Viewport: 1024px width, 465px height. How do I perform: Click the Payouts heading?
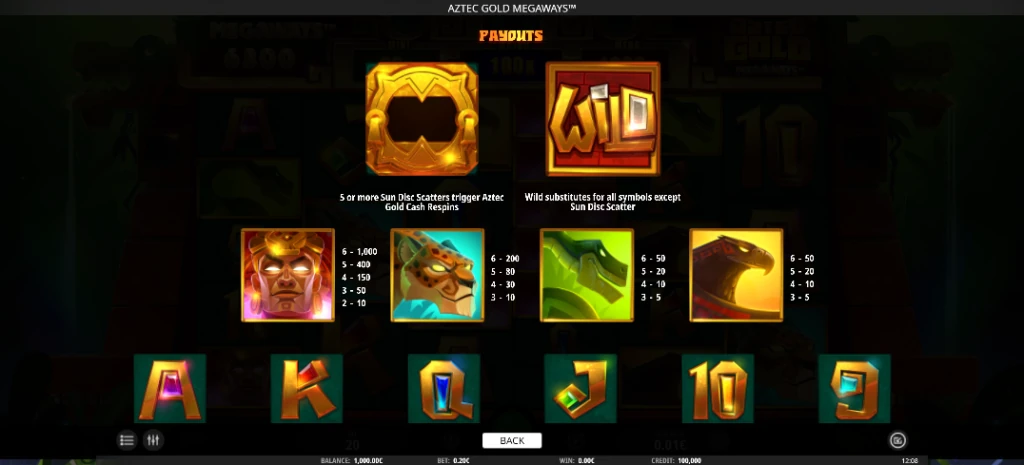(x=511, y=35)
